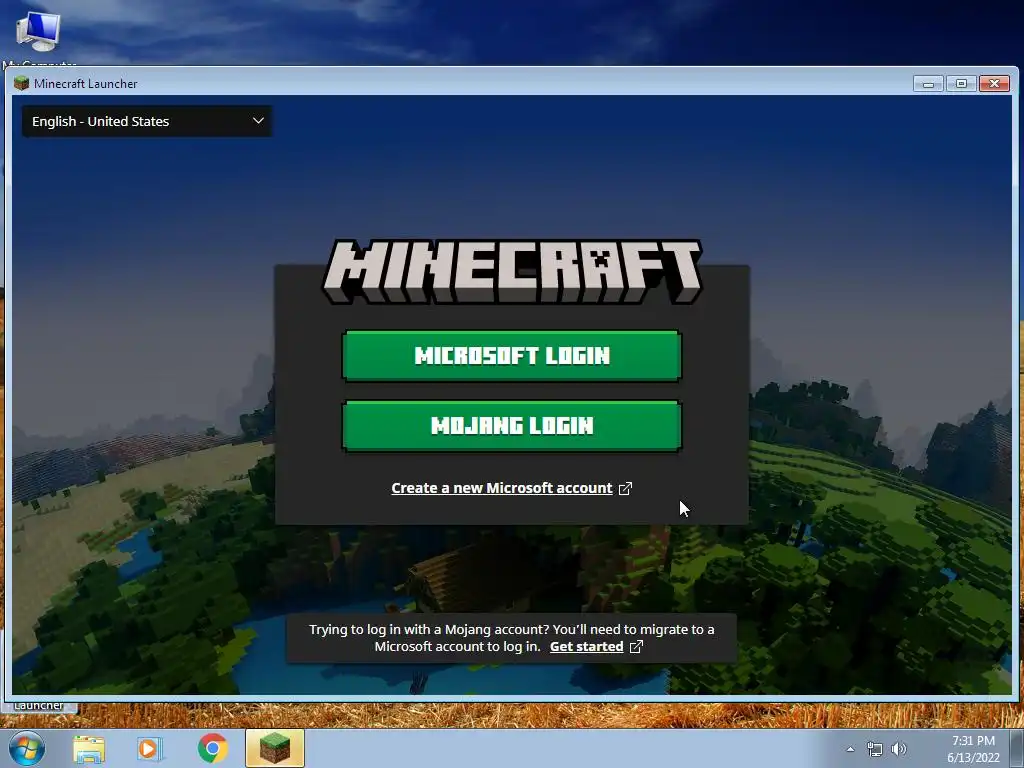The width and height of the screenshot is (1024, 768).
Task: Click the Minecraft Launcher window title text
Action: 86,84
